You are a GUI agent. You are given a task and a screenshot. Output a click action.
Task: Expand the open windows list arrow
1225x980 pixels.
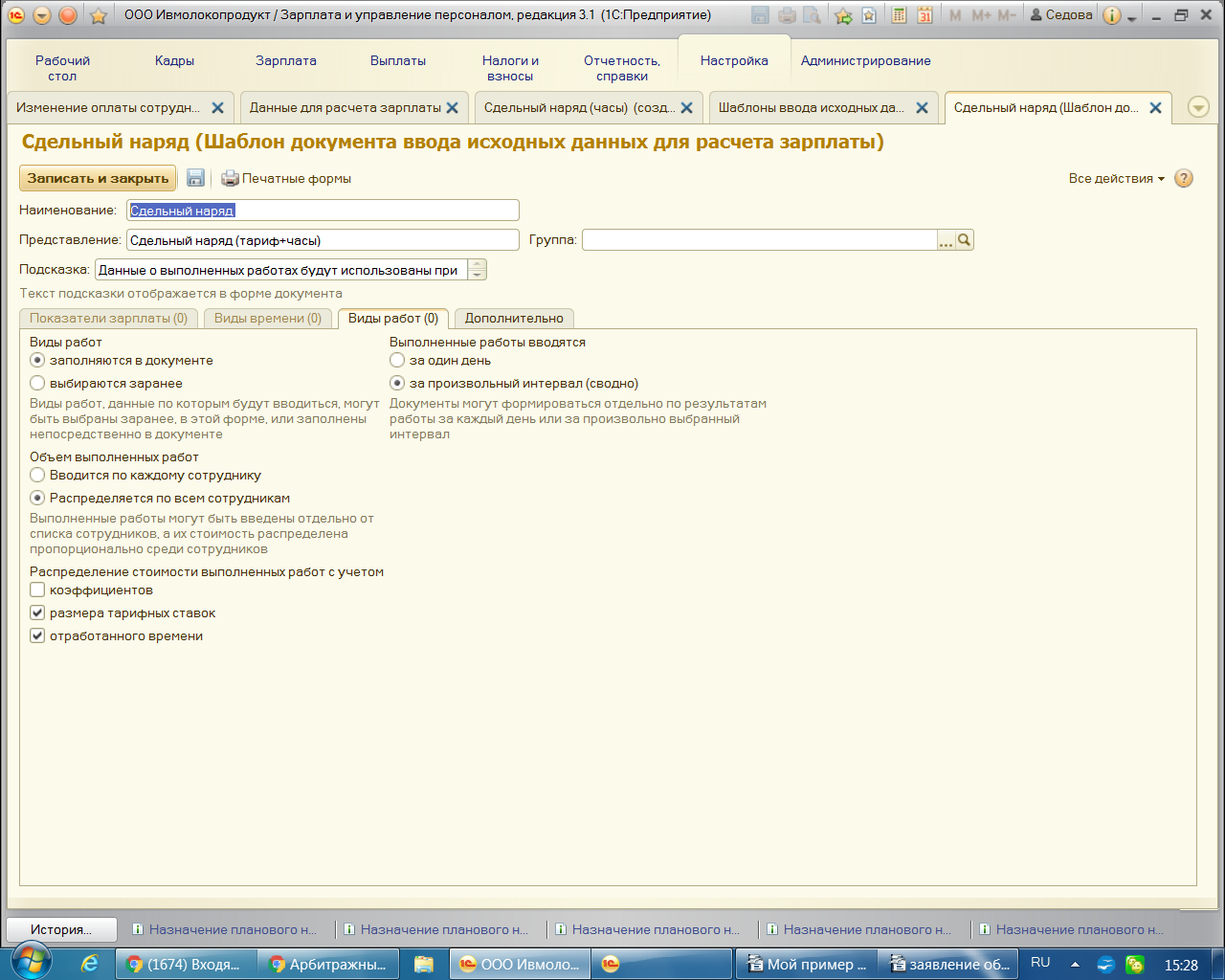click(x=1198, y=107)
